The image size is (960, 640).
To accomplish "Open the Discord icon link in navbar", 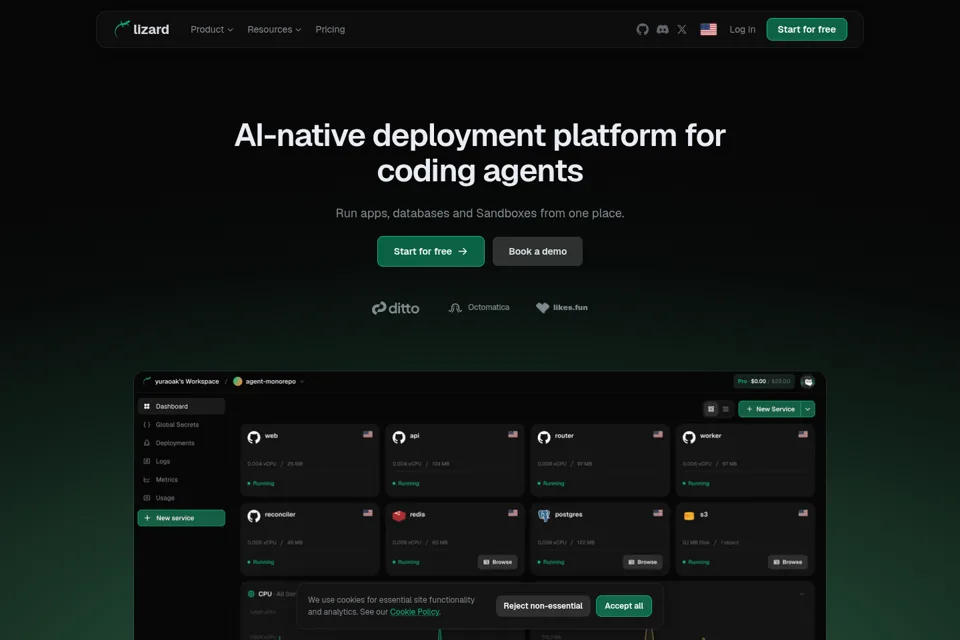I will tap(662, 29).
